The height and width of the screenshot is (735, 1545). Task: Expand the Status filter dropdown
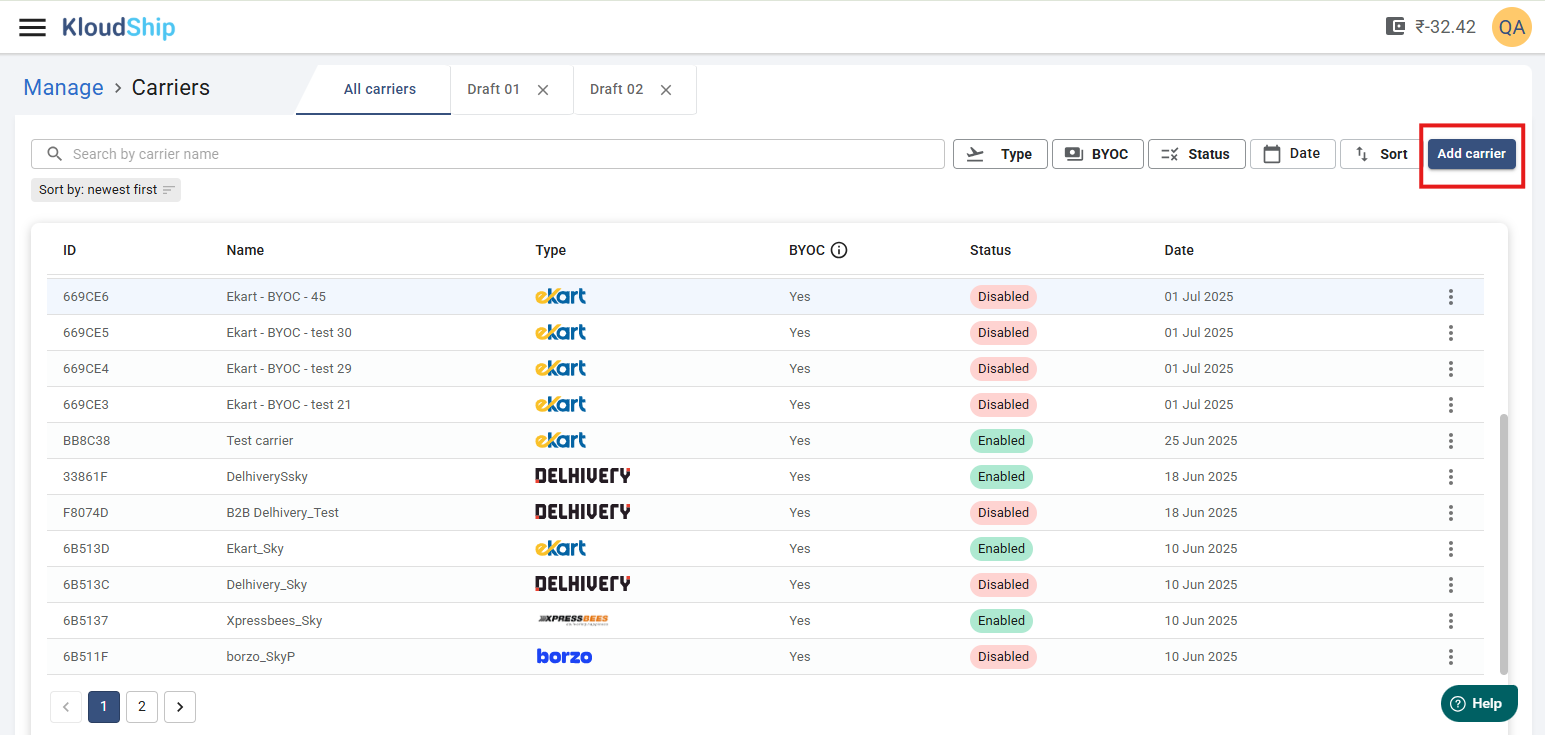(1196, 154)
